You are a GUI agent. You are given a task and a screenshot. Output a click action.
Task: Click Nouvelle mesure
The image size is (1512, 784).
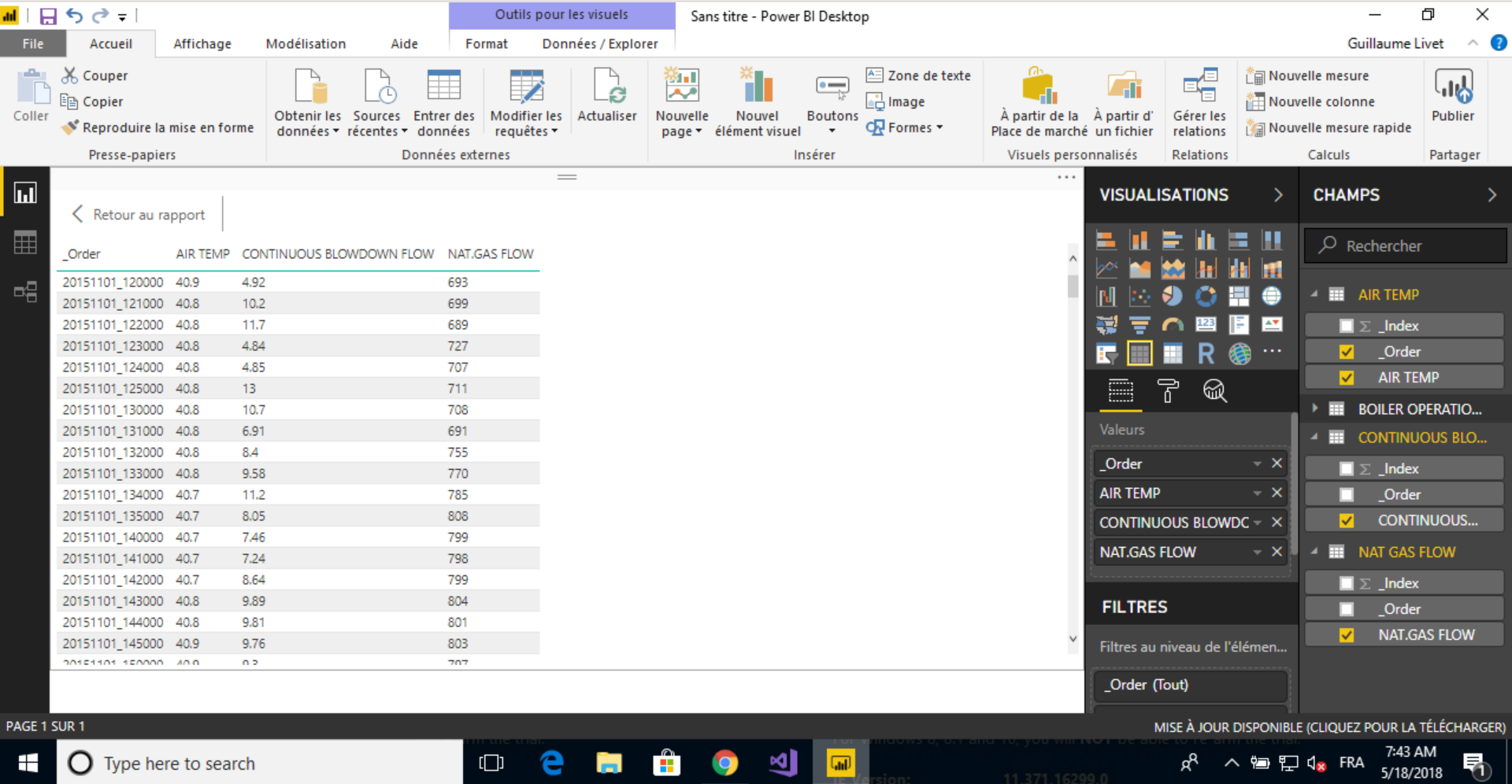point(1308,76)
